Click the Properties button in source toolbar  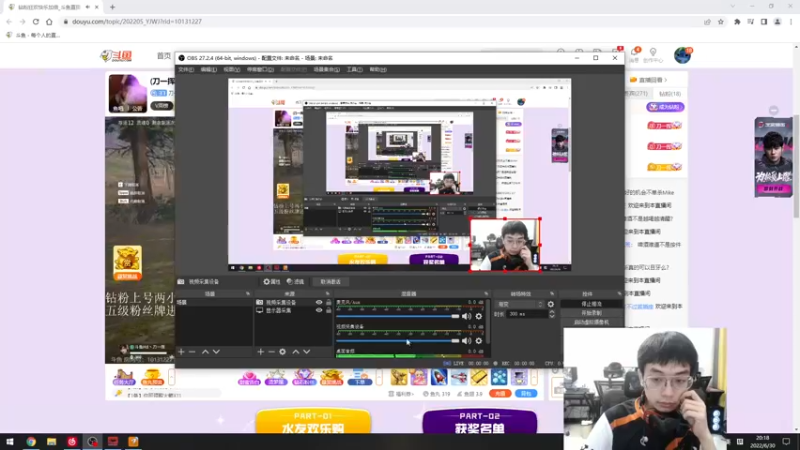(272, 282)
